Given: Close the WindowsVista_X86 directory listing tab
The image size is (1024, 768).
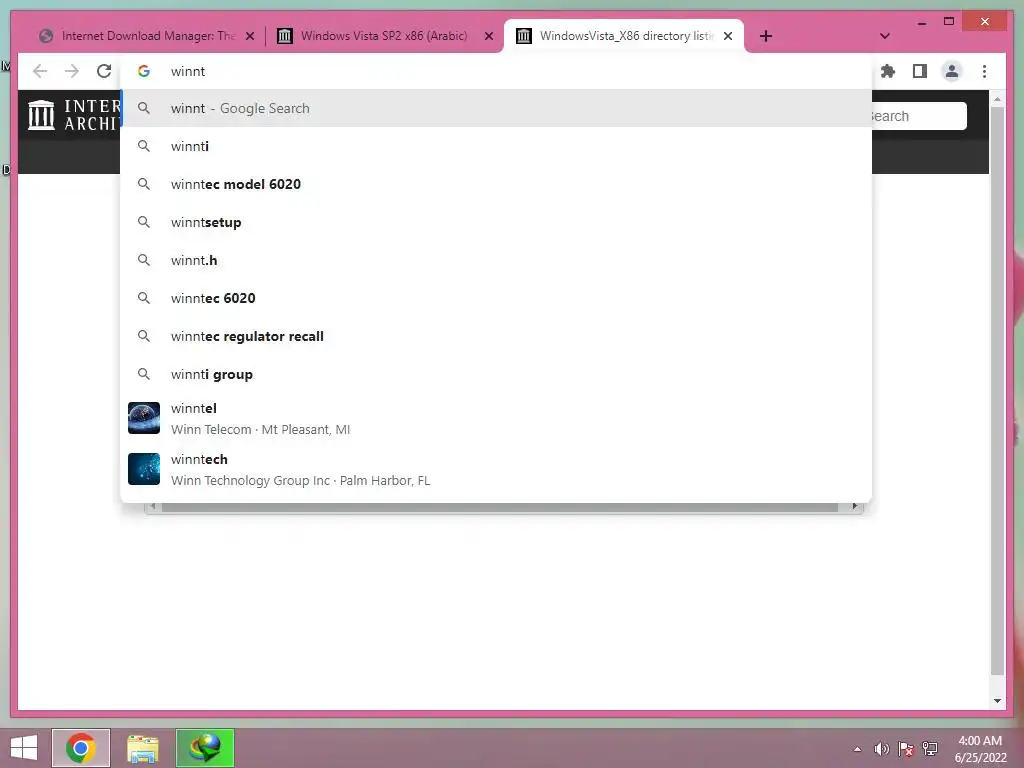Looking at the screenshot, I should (x=728, y=37).
